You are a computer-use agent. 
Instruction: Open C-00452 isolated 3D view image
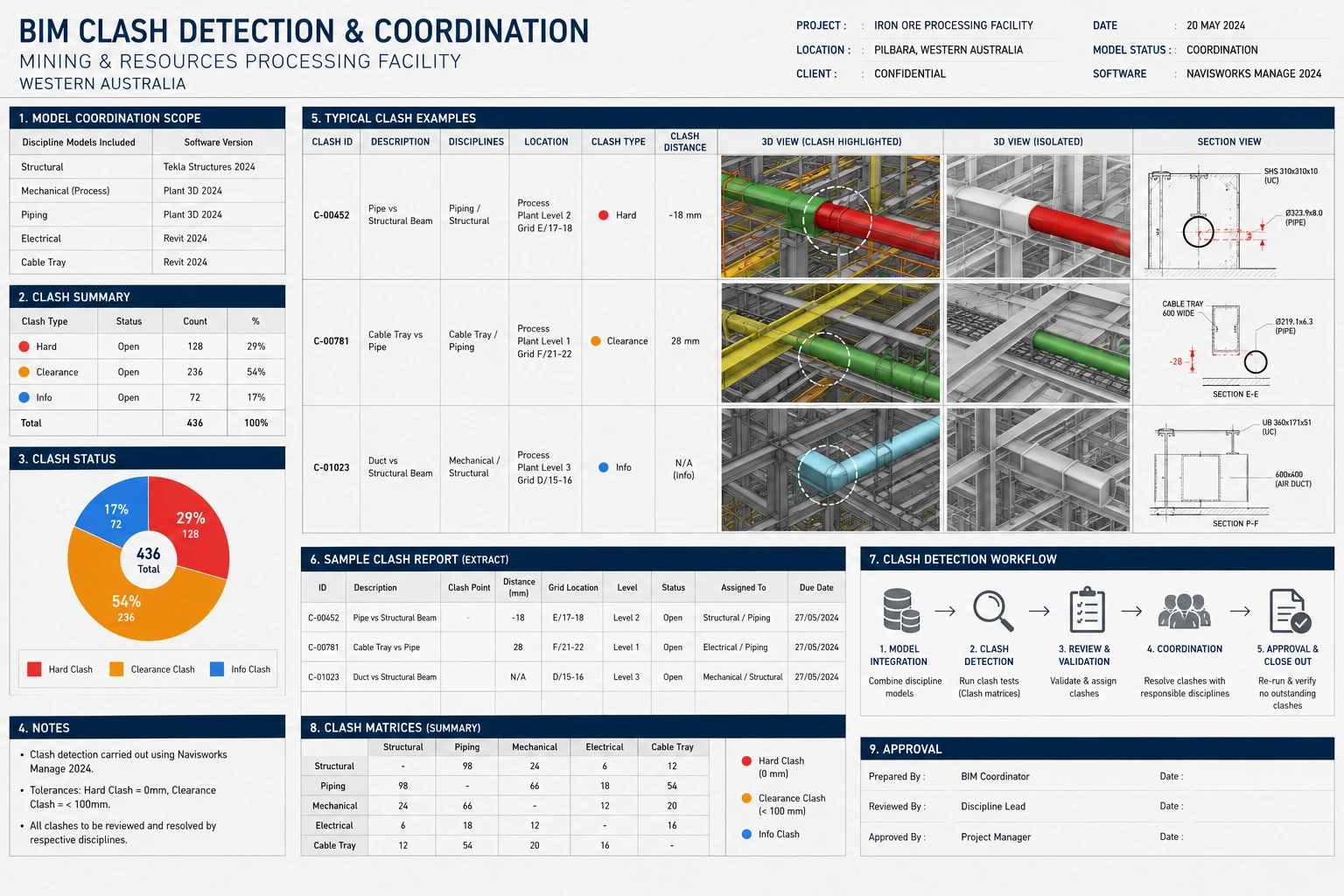point(1039,217)
